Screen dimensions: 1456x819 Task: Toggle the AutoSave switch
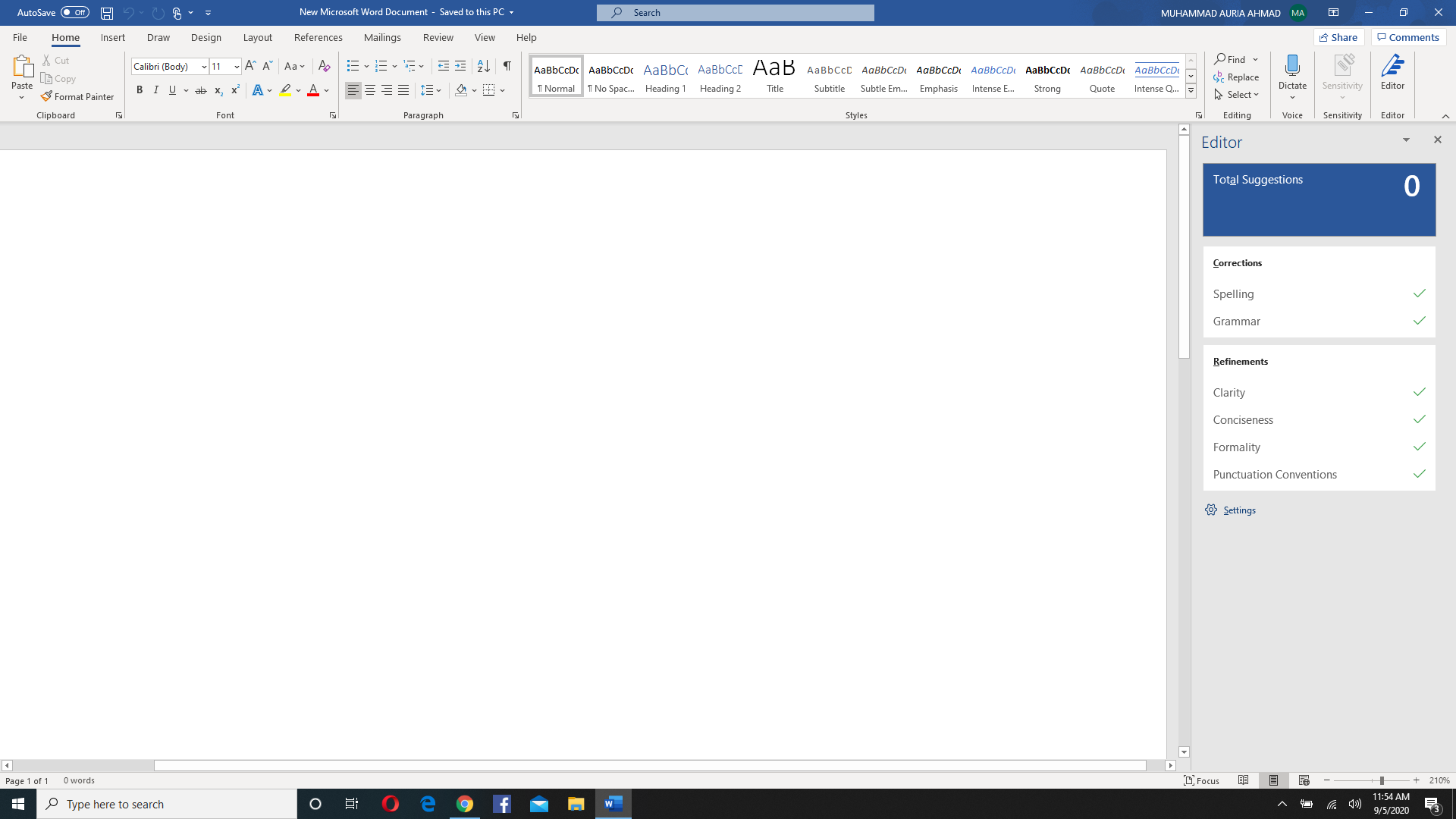click(75, 12)
